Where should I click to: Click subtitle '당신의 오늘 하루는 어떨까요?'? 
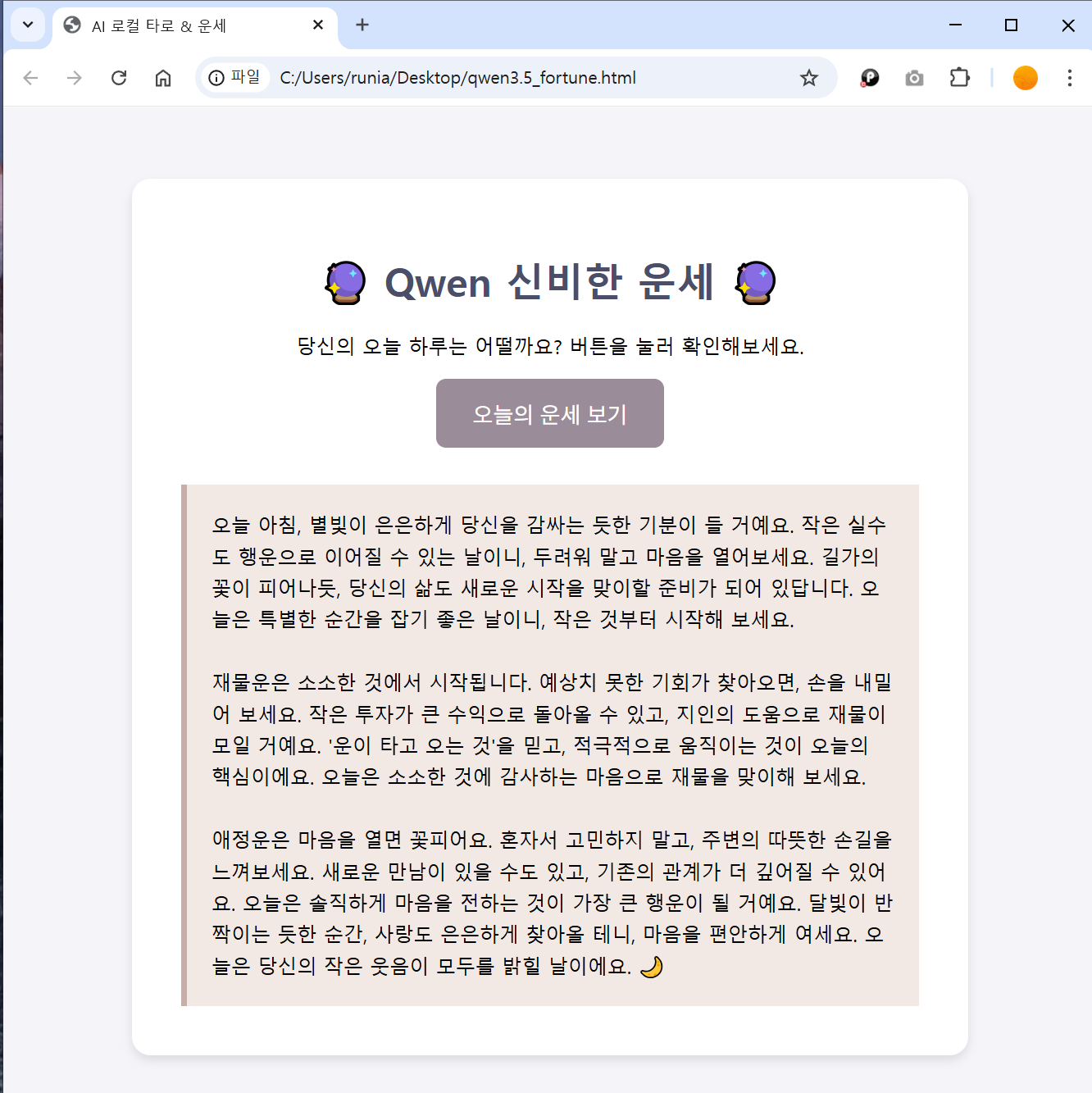coord(430,347)
